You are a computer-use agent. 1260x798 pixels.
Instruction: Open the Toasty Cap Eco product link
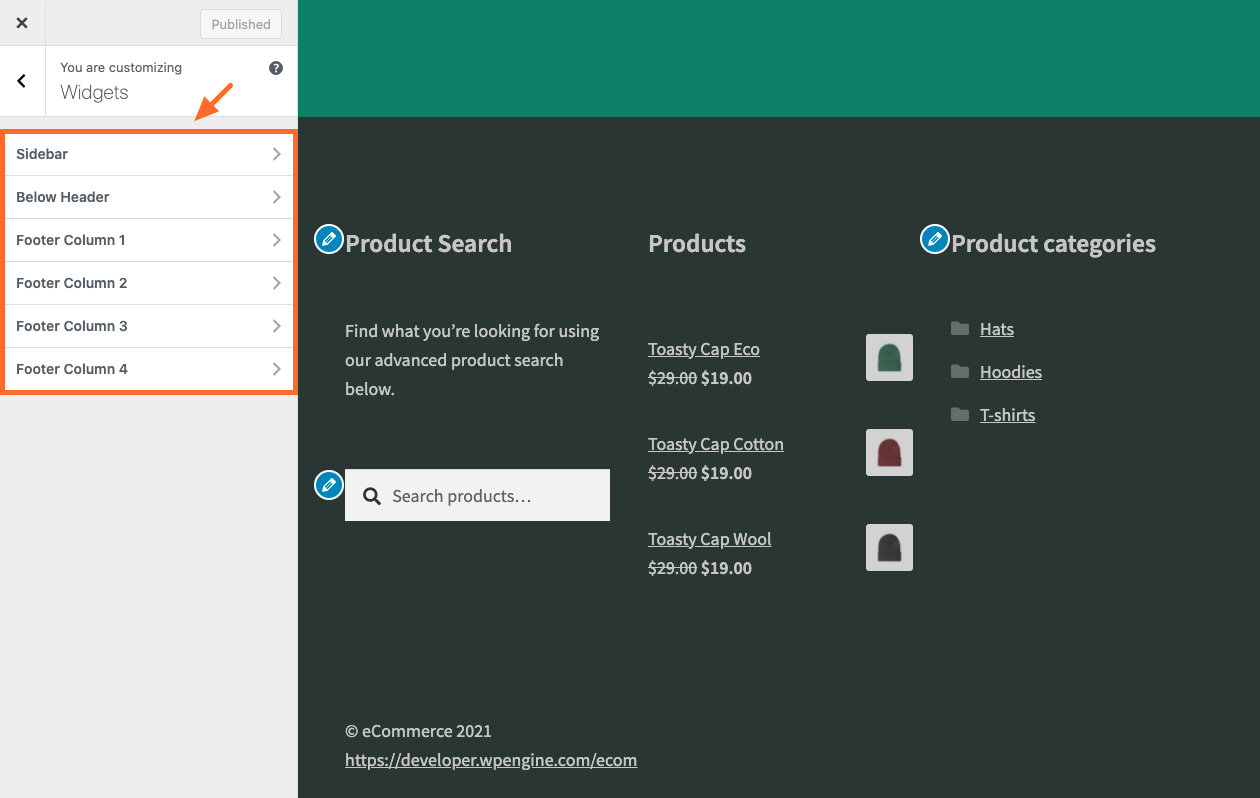(x=704, y=348)
